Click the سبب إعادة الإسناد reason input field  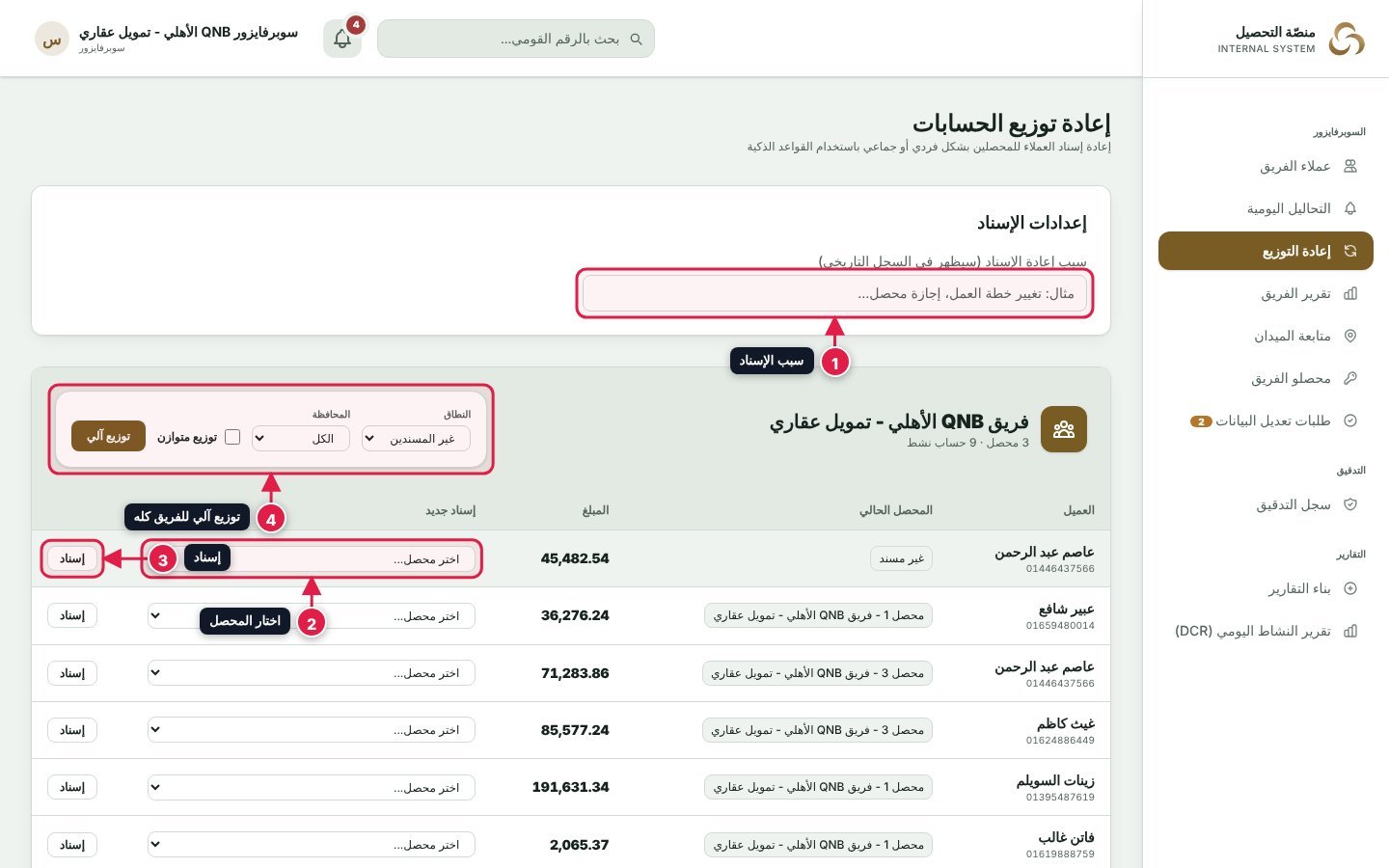(835, 293)
